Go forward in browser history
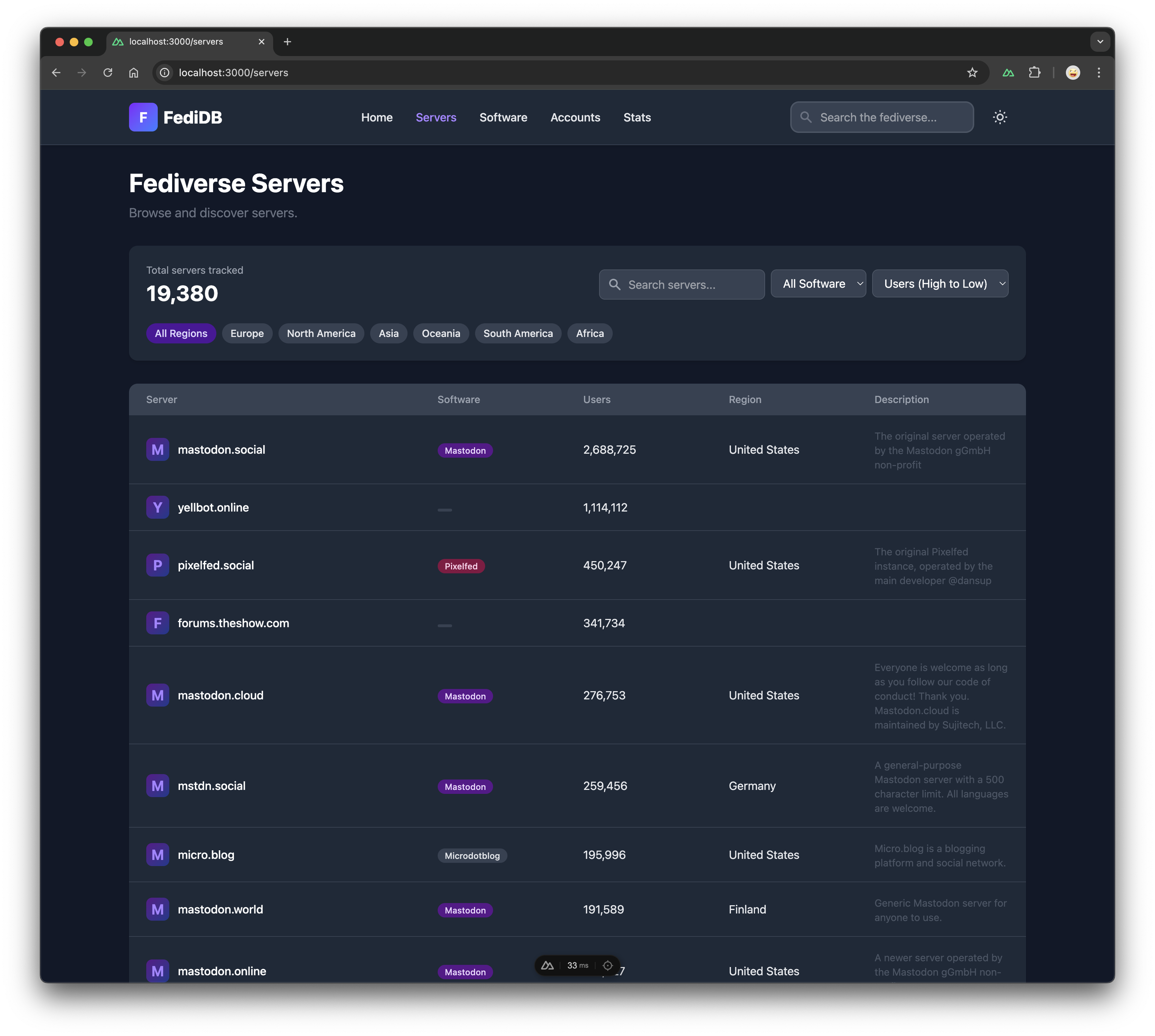Screen dimensions: 1155x1036 point(82,73)
